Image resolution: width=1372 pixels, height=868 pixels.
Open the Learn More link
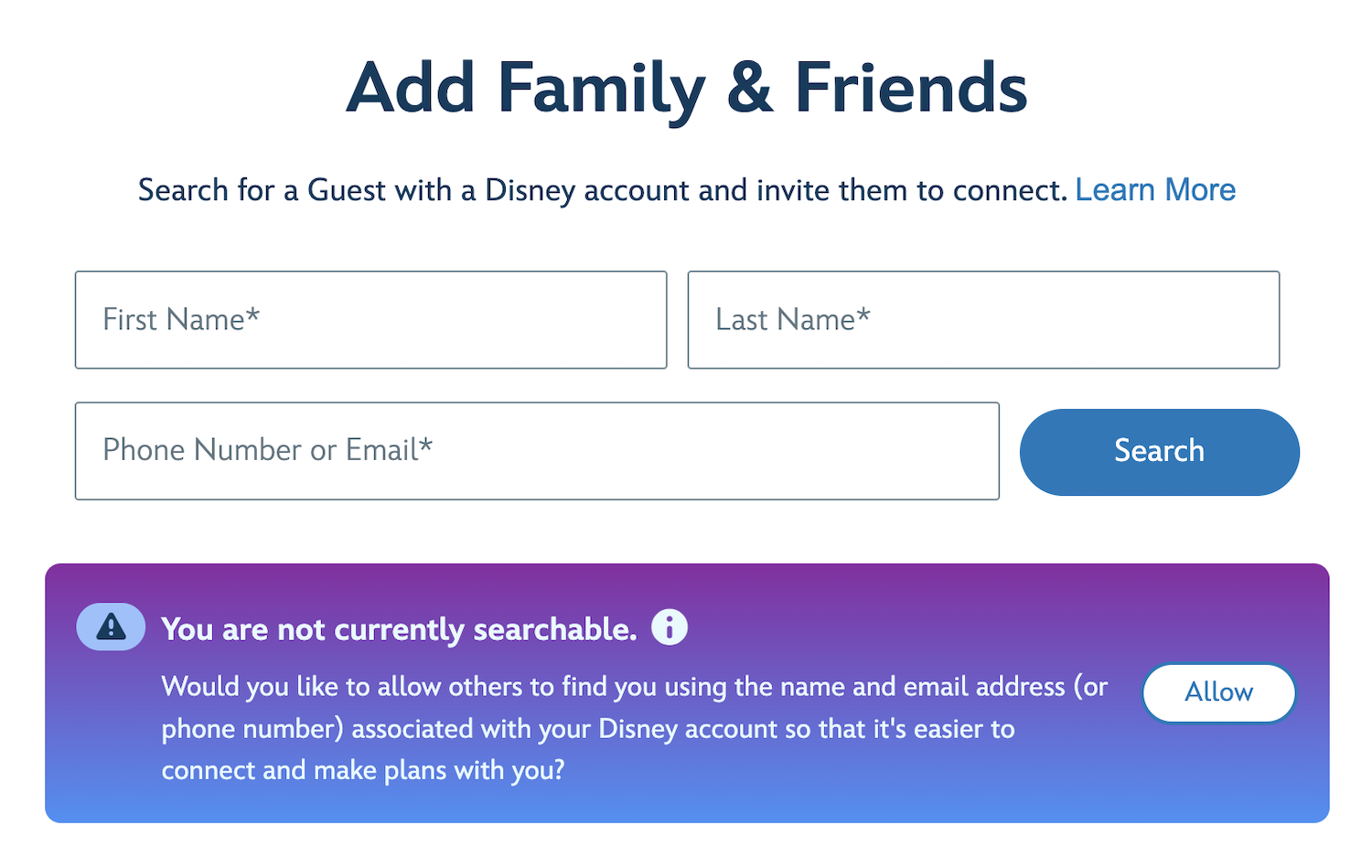1155,190
